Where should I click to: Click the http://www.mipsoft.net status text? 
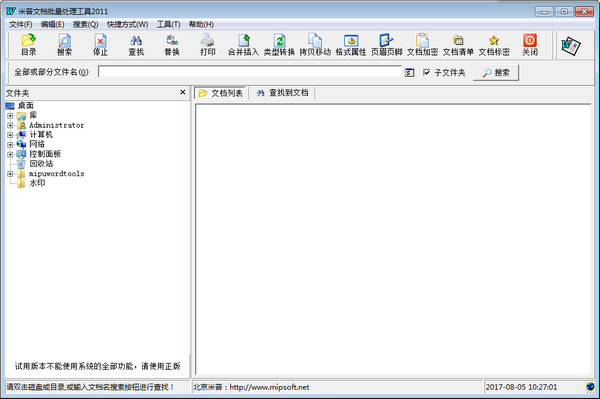[x=269, y=387]
